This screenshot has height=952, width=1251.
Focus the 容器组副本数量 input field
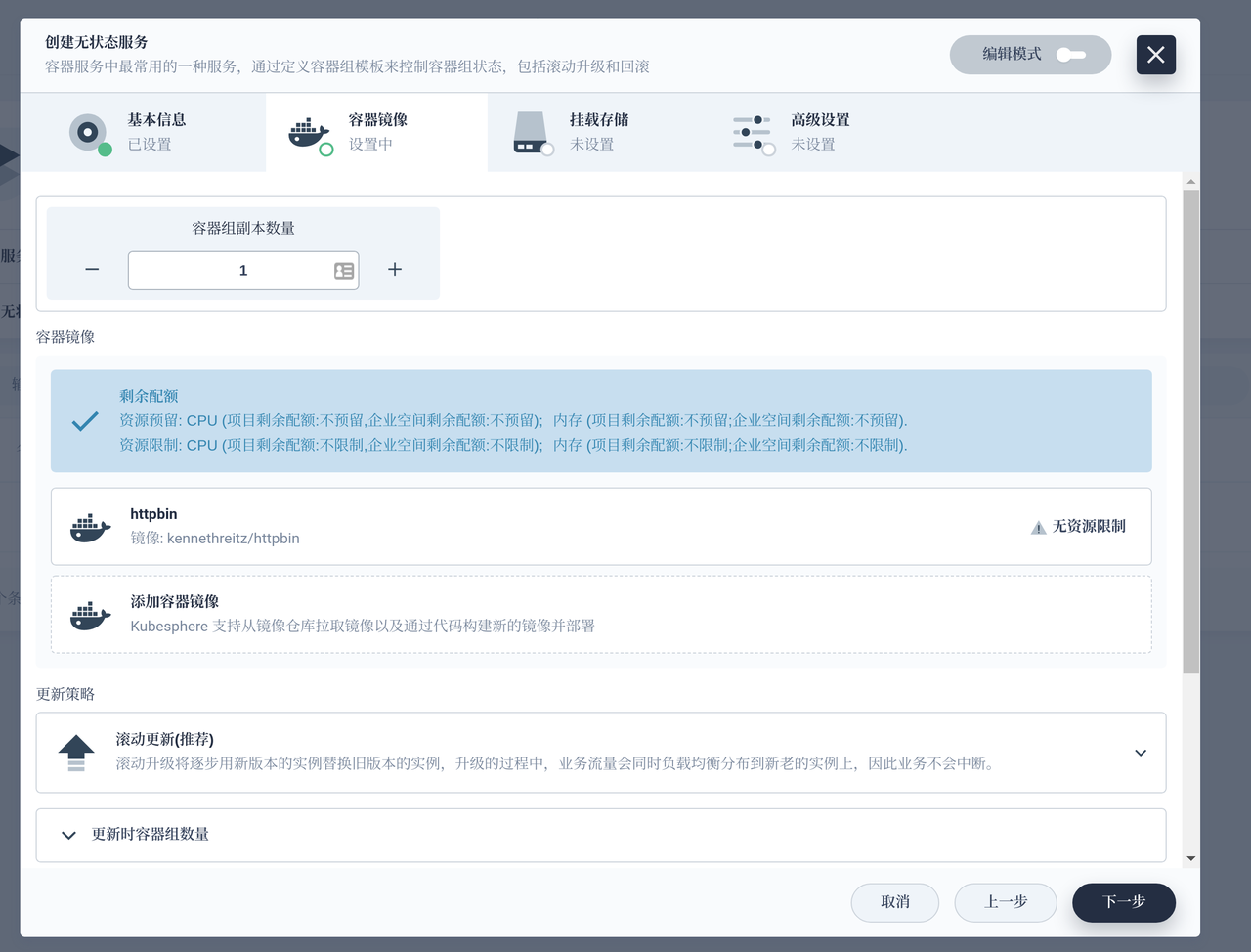point(243,270)
